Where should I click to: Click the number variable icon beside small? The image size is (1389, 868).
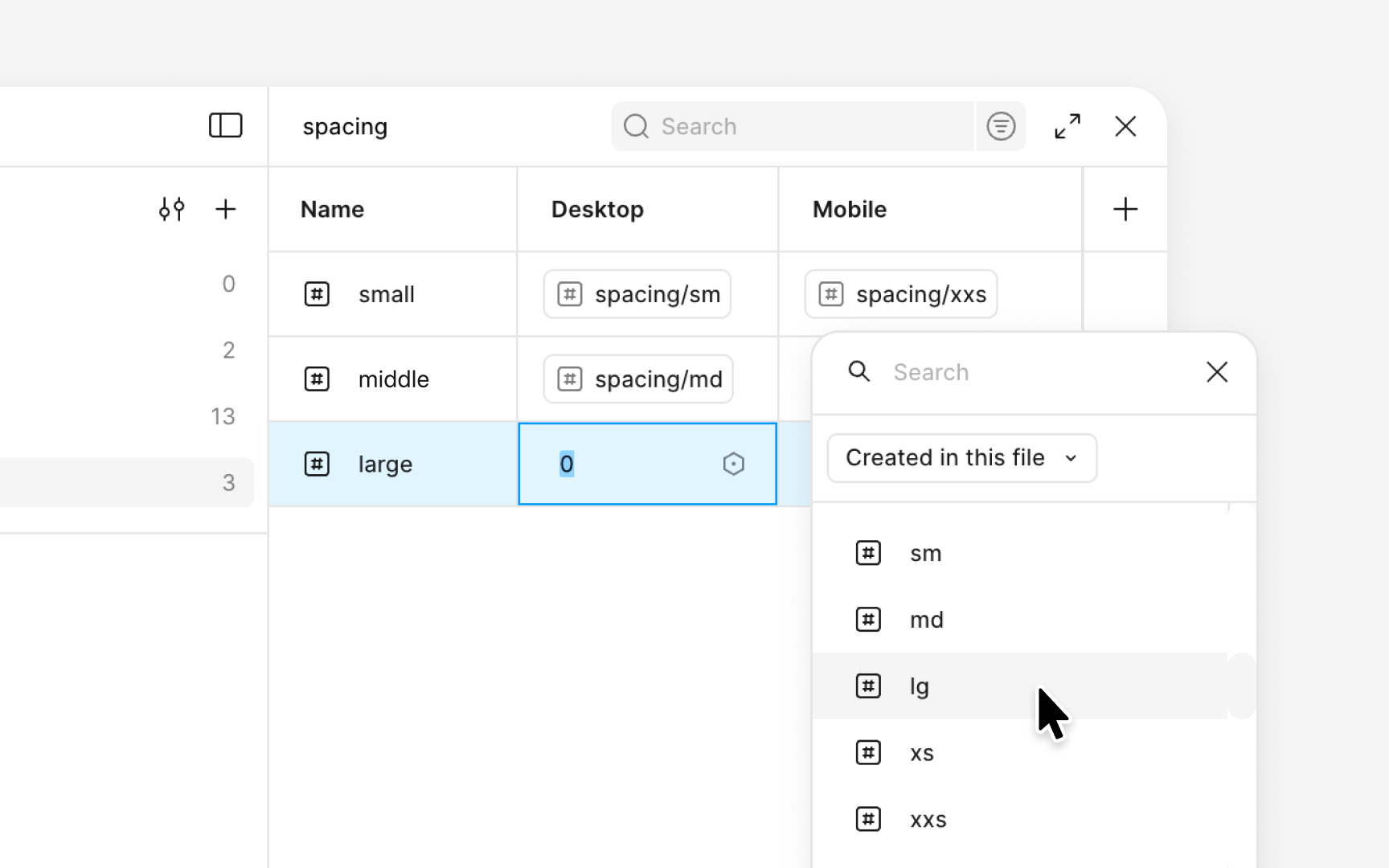point(317,294)
